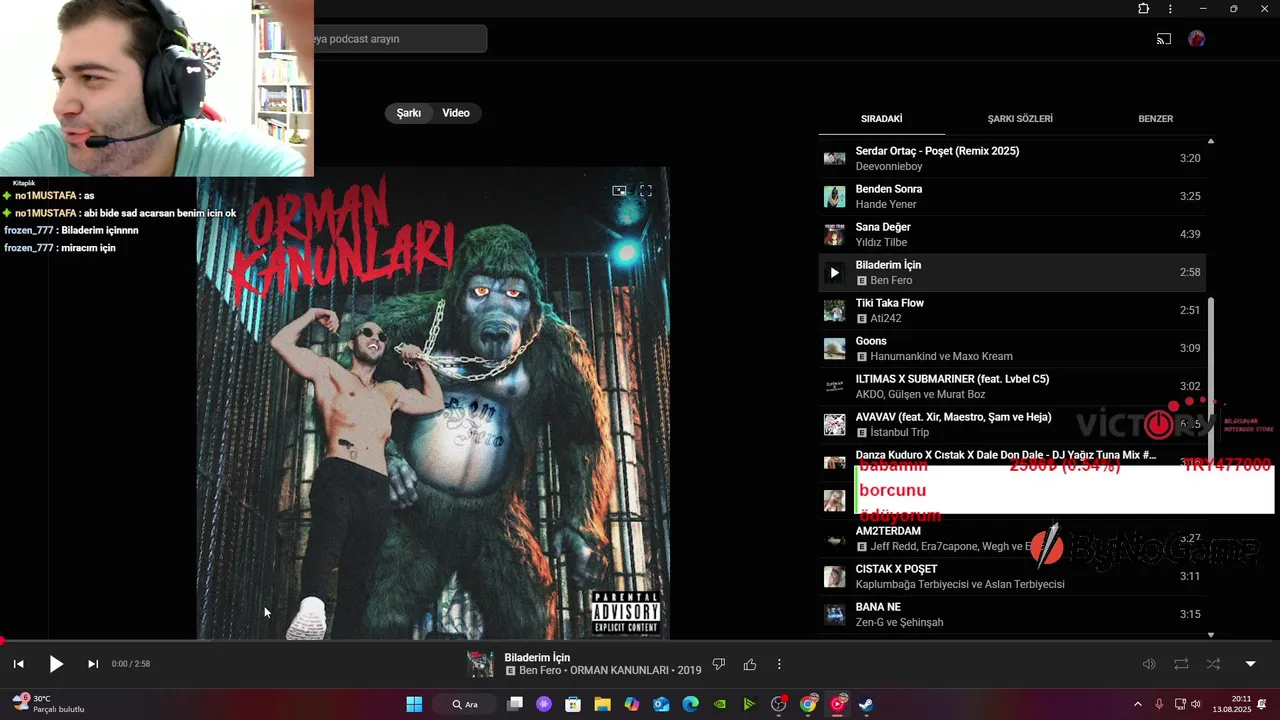The image size is (1280, 720).
Task: Open the Ben Fero artist name in queue
Action: [x=891, y=280]
